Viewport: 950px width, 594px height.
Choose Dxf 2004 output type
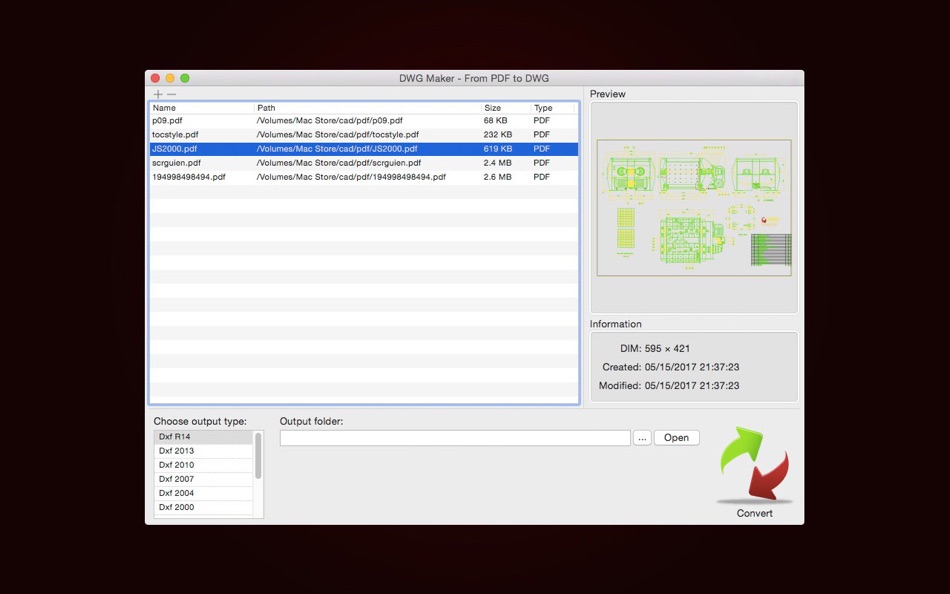coord(204,493)
